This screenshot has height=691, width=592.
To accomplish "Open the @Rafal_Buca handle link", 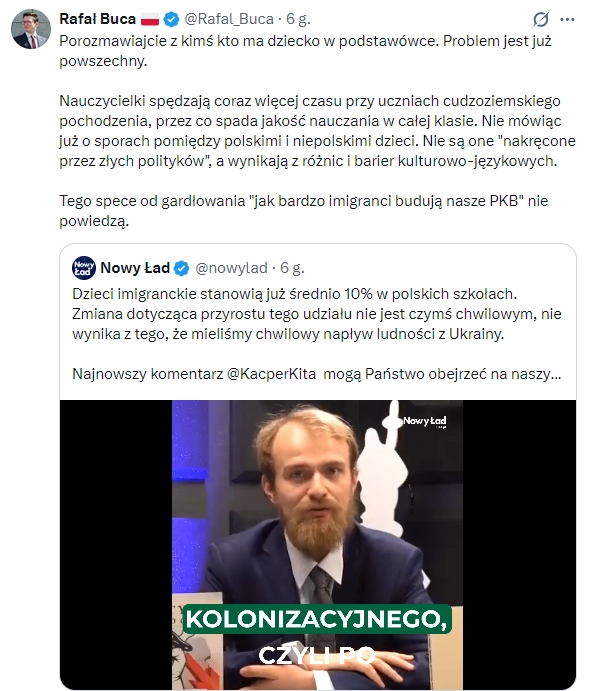I will pos(229,19).
